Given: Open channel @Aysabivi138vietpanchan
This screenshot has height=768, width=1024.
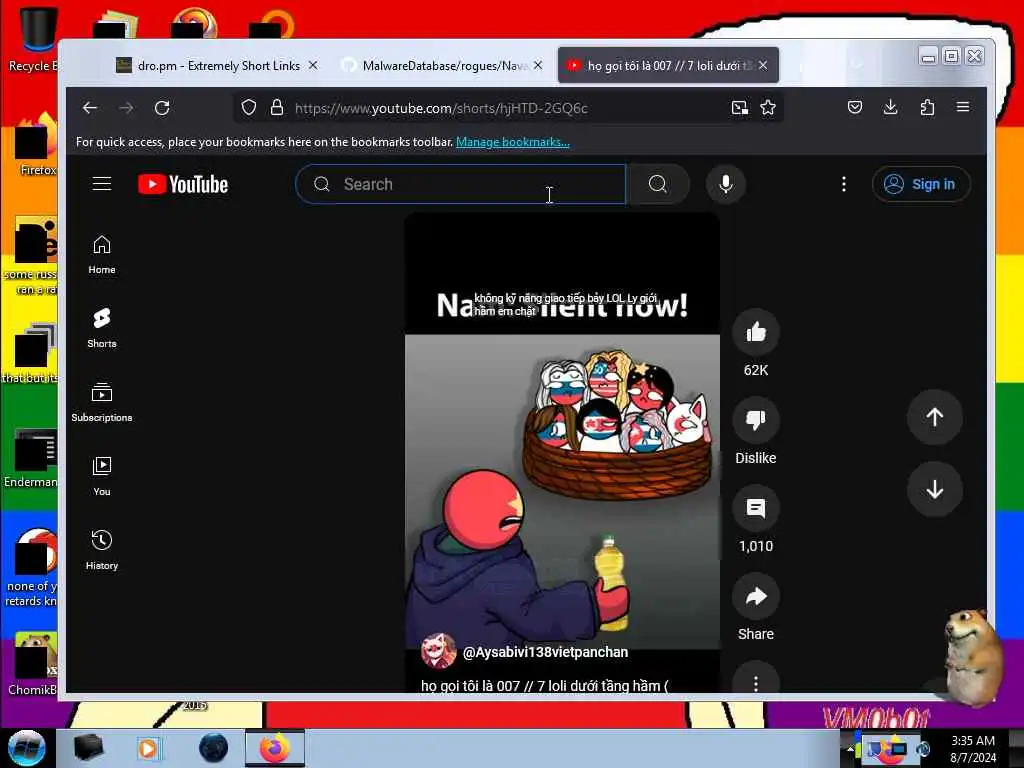Looking at the screenshot, I should coord(545,652).
